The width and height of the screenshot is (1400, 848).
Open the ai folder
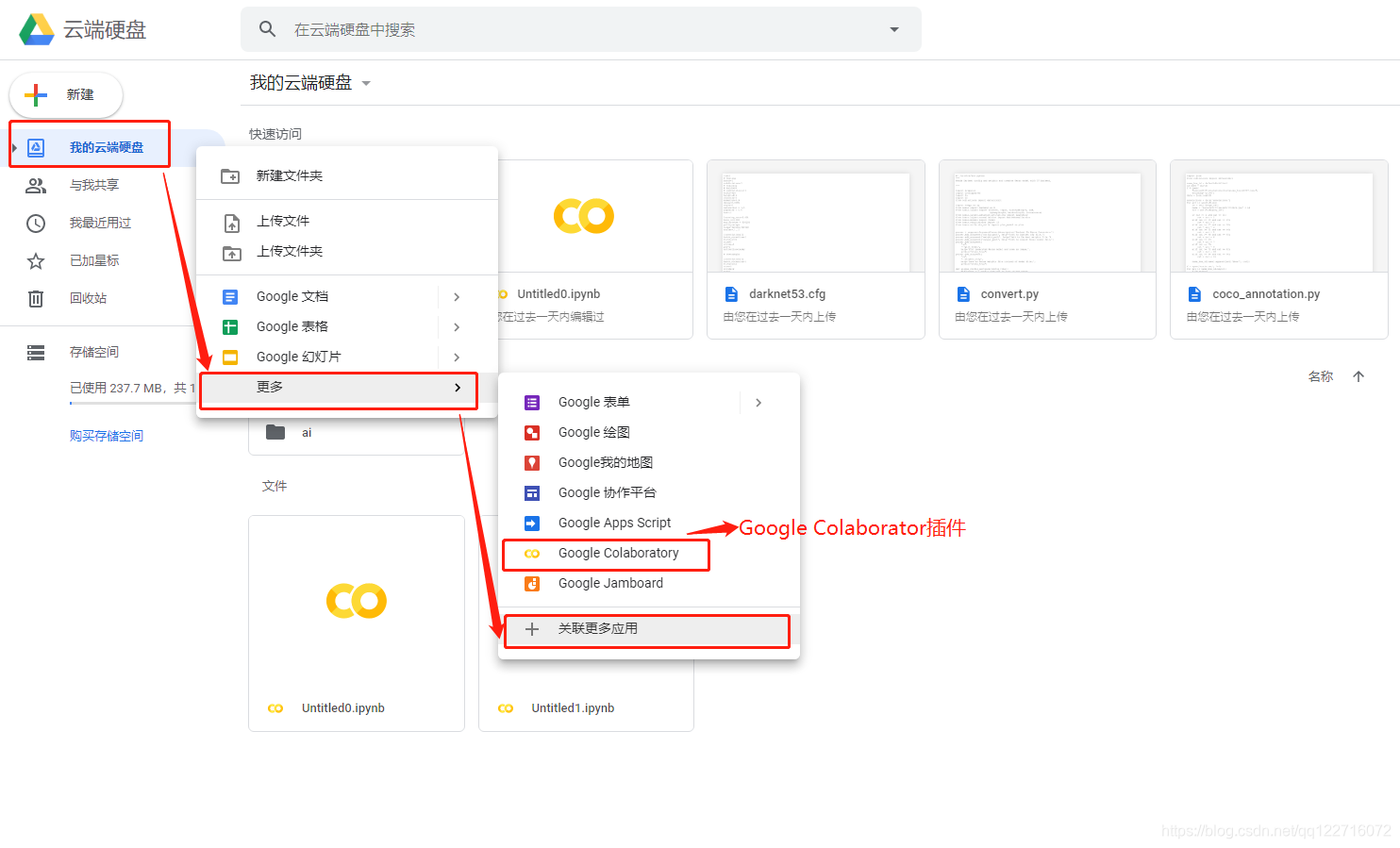coord(357,433)
